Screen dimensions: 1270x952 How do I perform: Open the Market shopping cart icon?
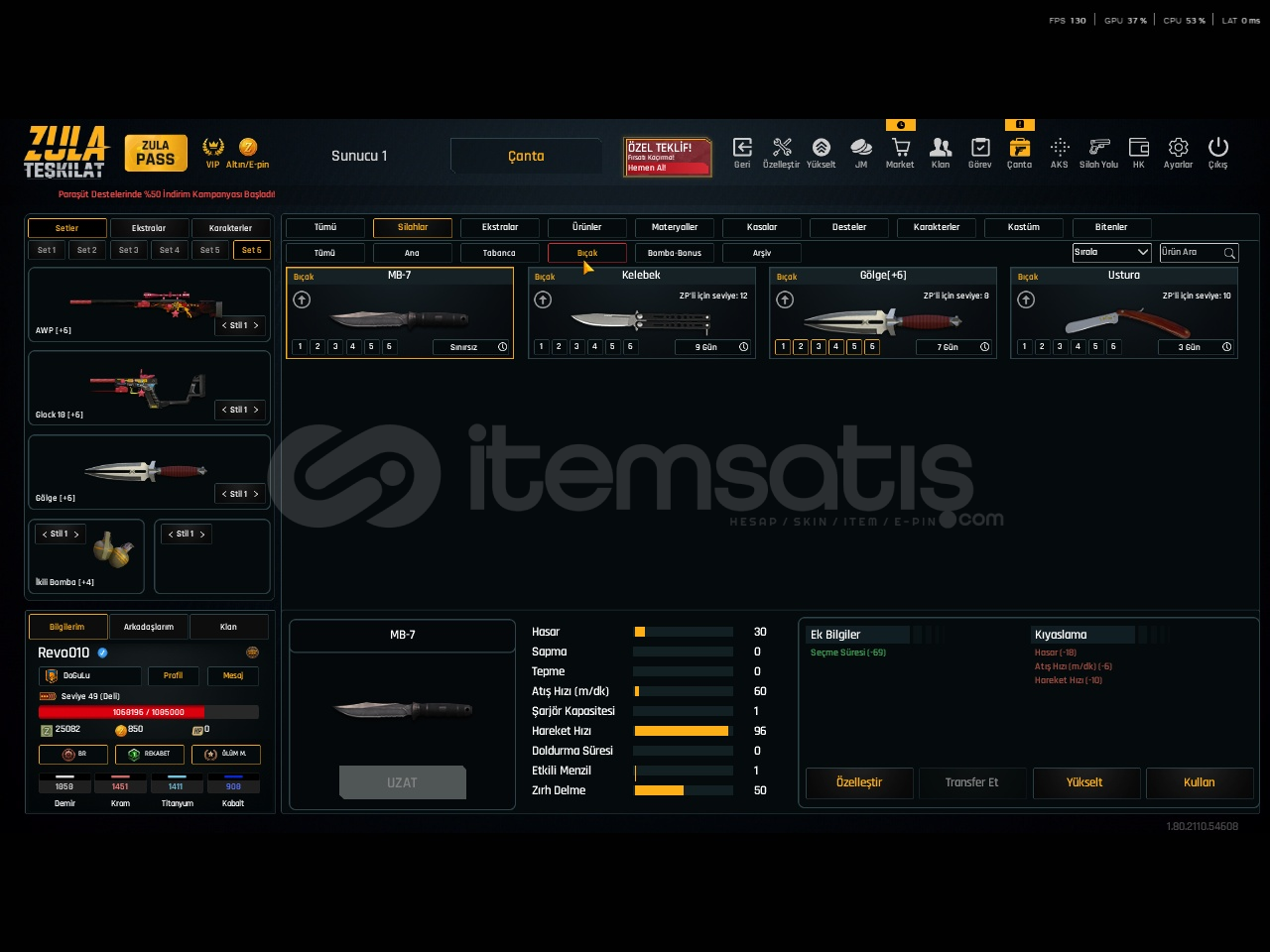coord(900,149)
